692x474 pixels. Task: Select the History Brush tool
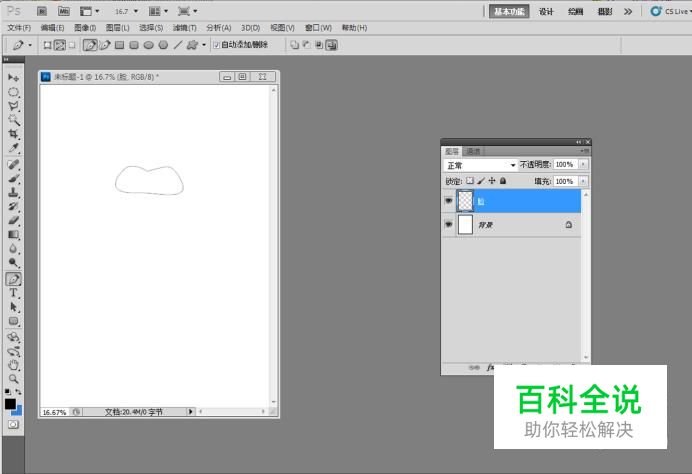point(13,207)
